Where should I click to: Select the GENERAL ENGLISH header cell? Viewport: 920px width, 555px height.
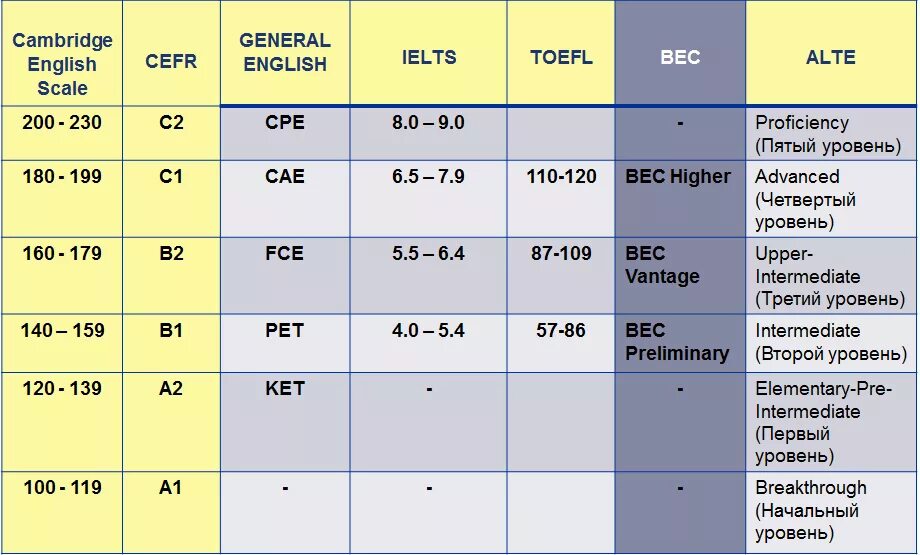coord(285,52)
